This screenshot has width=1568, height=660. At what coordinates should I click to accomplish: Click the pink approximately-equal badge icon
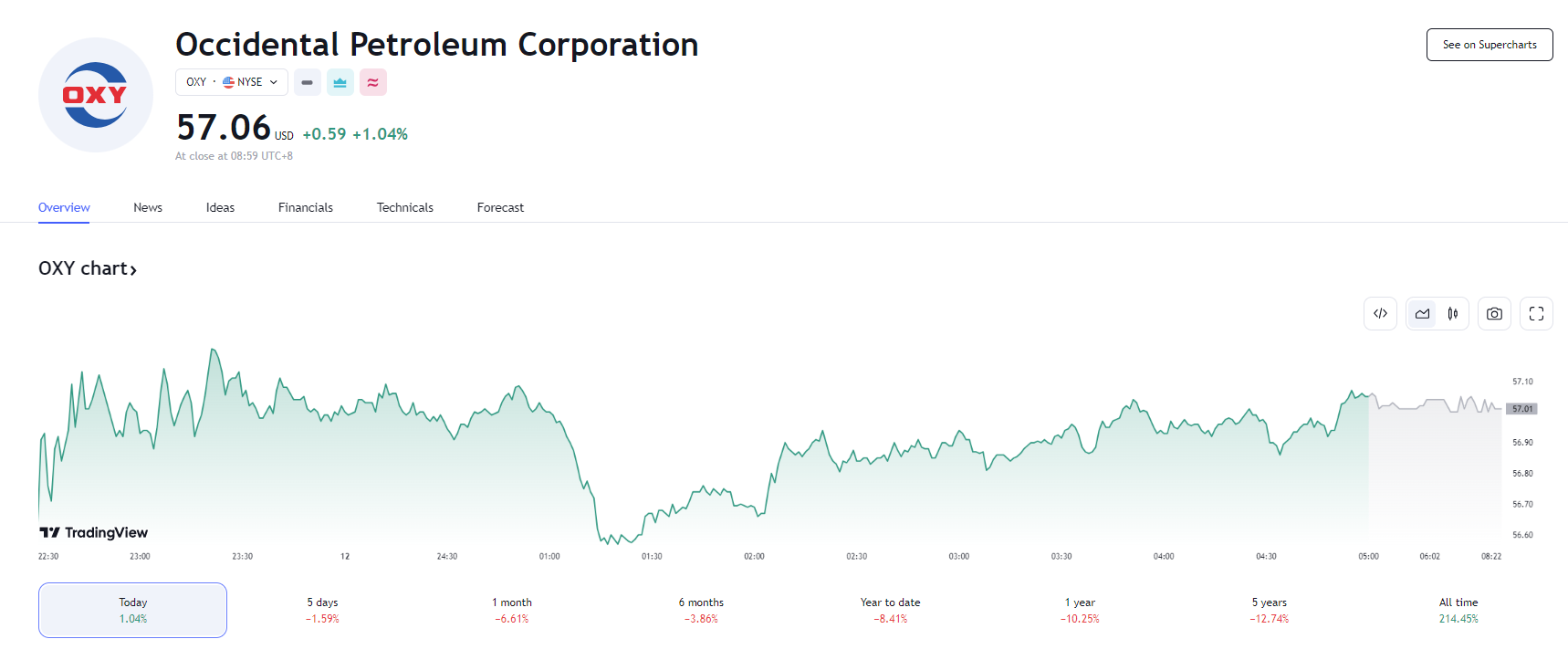tap(373, 82)
